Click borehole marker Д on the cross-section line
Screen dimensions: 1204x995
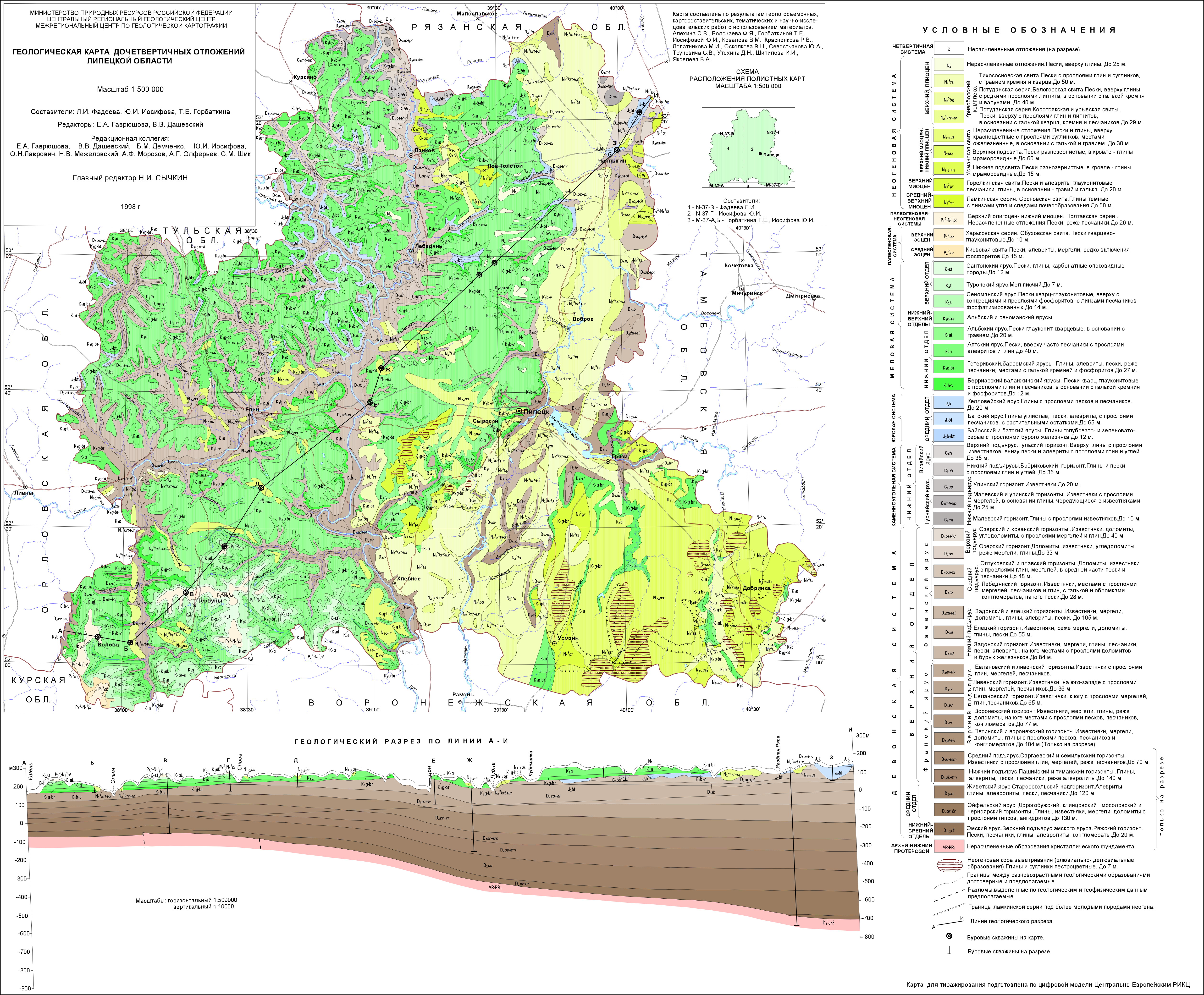(261, 488)
